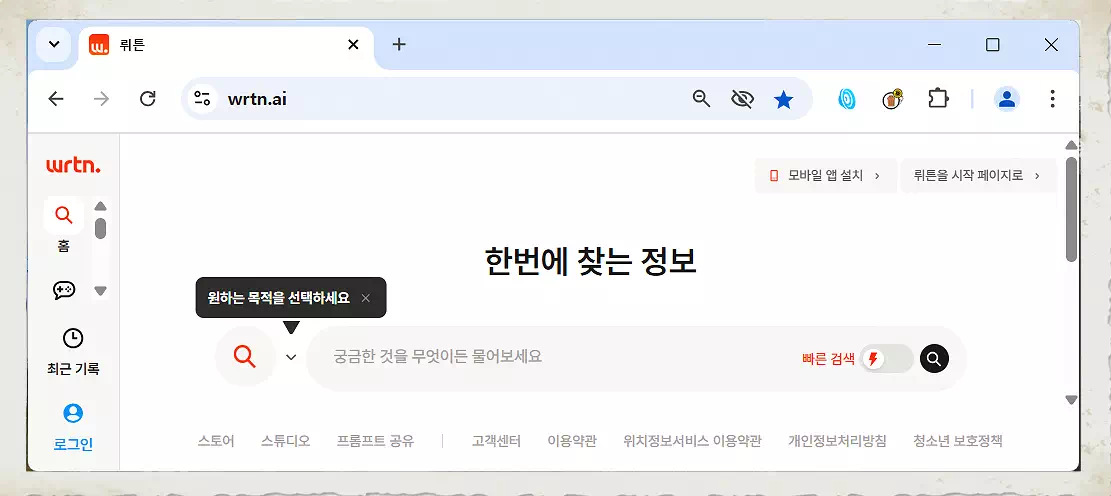Open the blue swirl extension icon
The width and height of the screenshot is (1111, 496).
(847, 98)
